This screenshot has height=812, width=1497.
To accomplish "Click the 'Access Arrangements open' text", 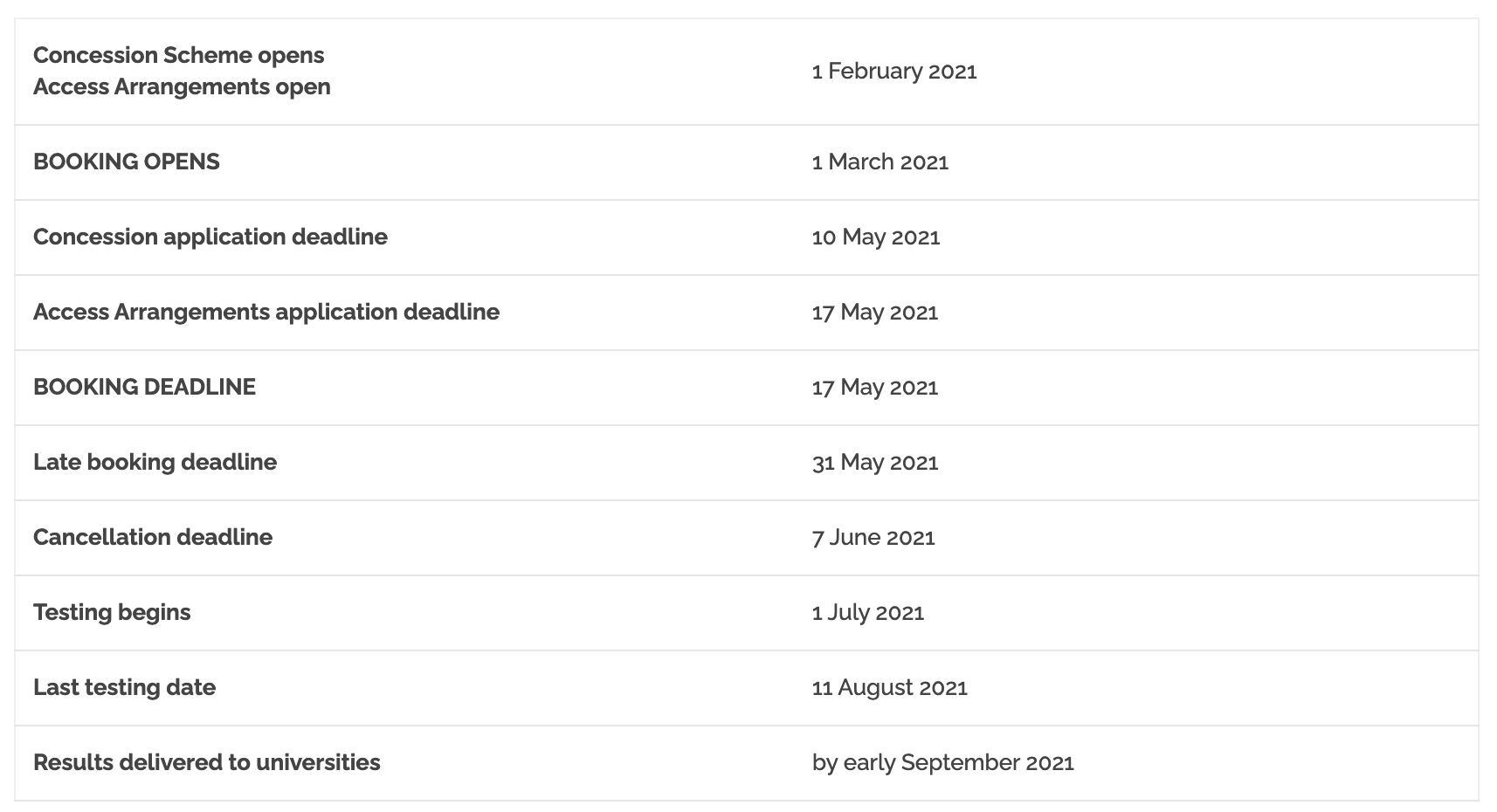I will 182,86.
